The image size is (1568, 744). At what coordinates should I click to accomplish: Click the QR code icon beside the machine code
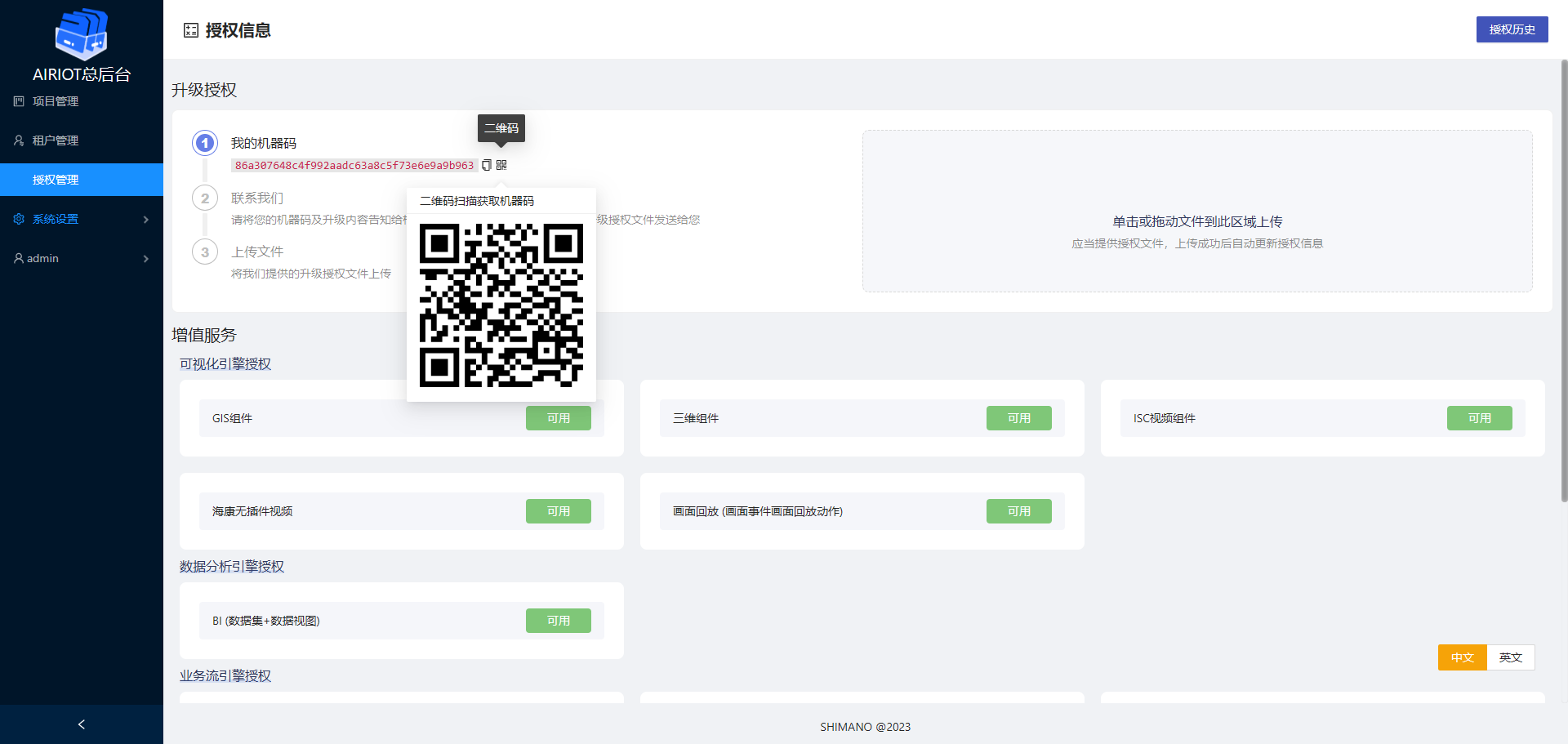[x=501, y=165]
